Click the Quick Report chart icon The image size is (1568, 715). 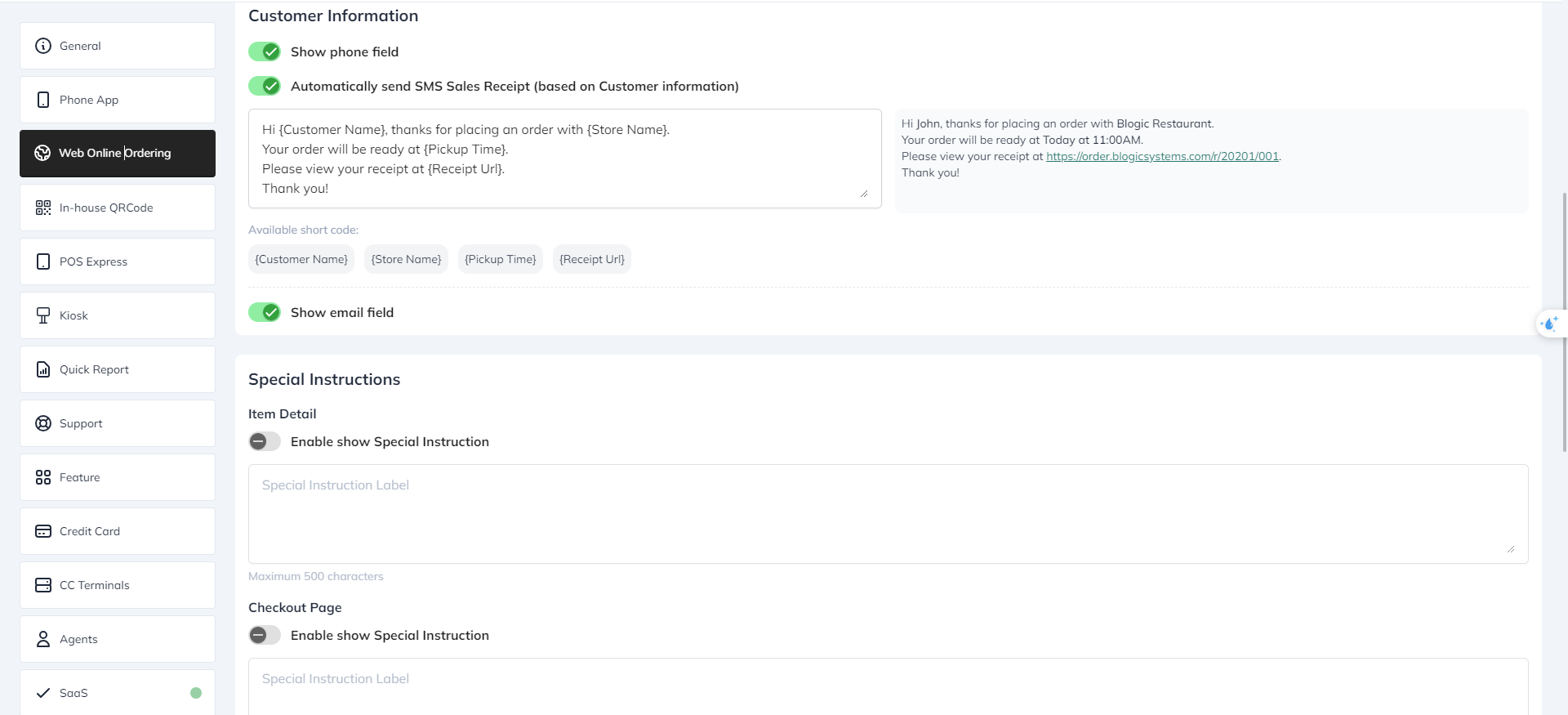click(x=43, y=369)
